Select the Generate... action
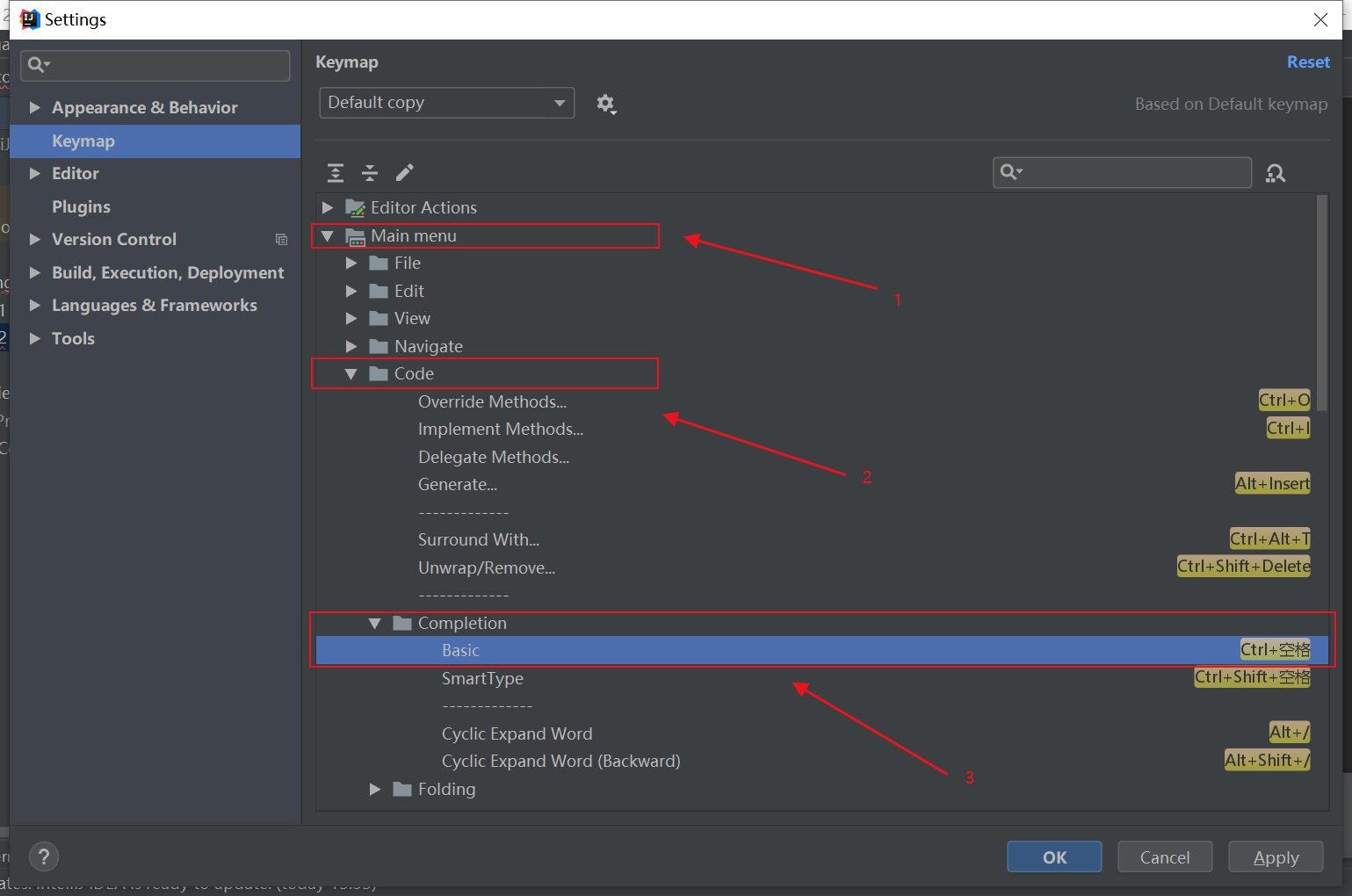The width and height of the screenshot is (1352, 896). 458,485
